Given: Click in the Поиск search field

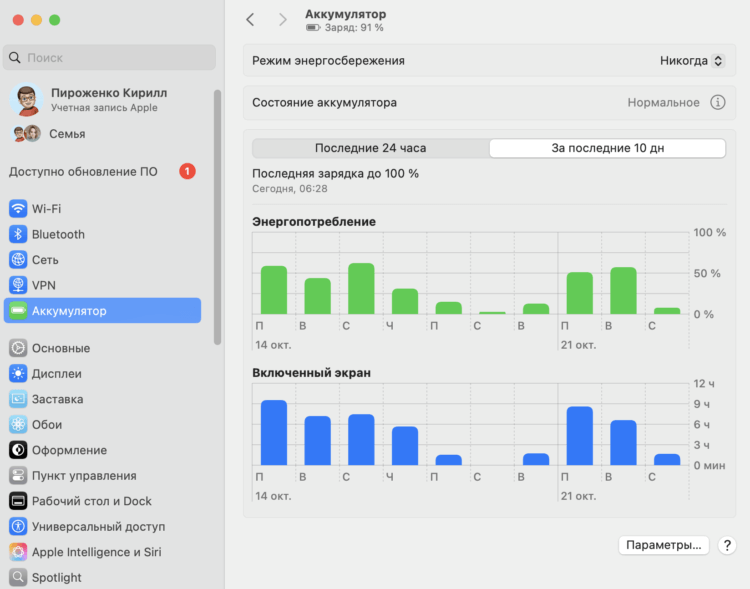Looking at the screenshot, I should 110,58.
